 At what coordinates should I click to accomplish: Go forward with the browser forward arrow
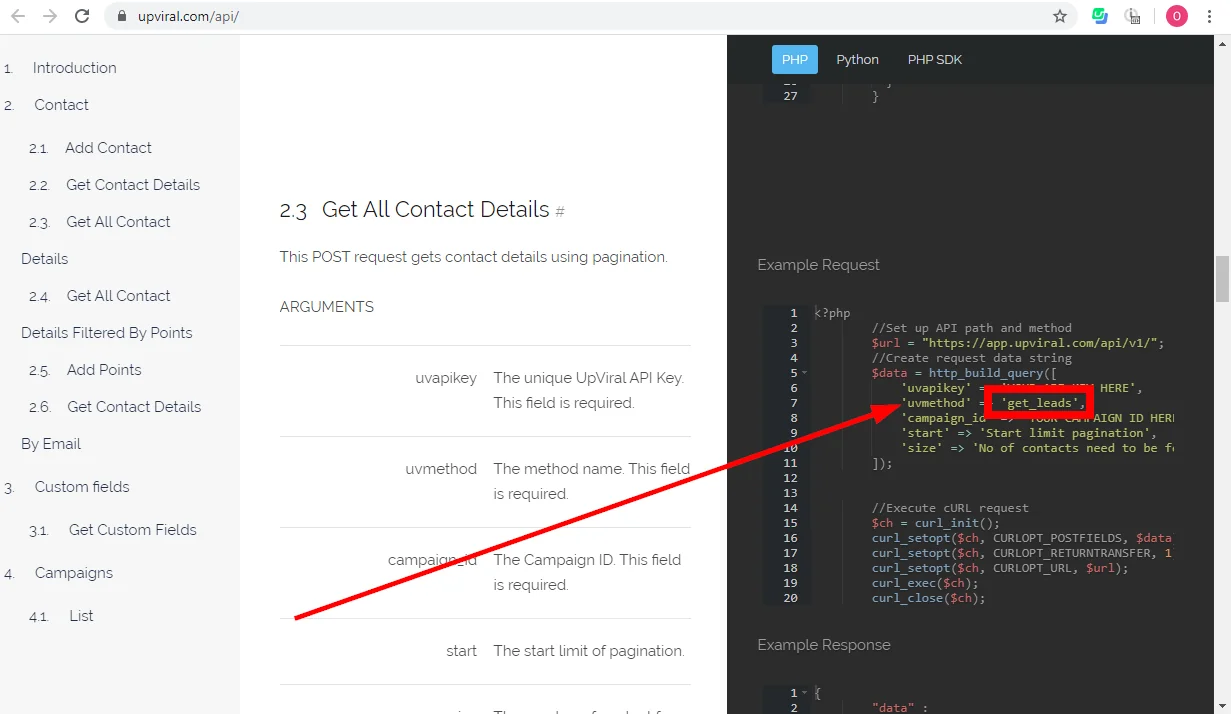[x=50, y=16]
